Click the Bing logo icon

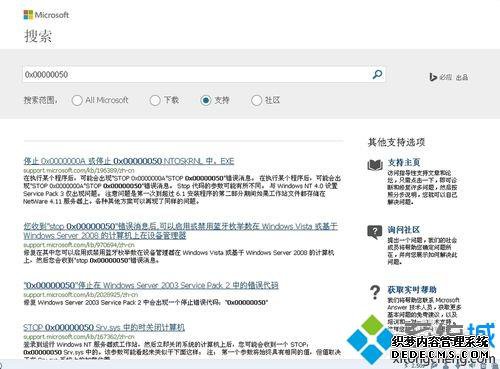point(433,77)
